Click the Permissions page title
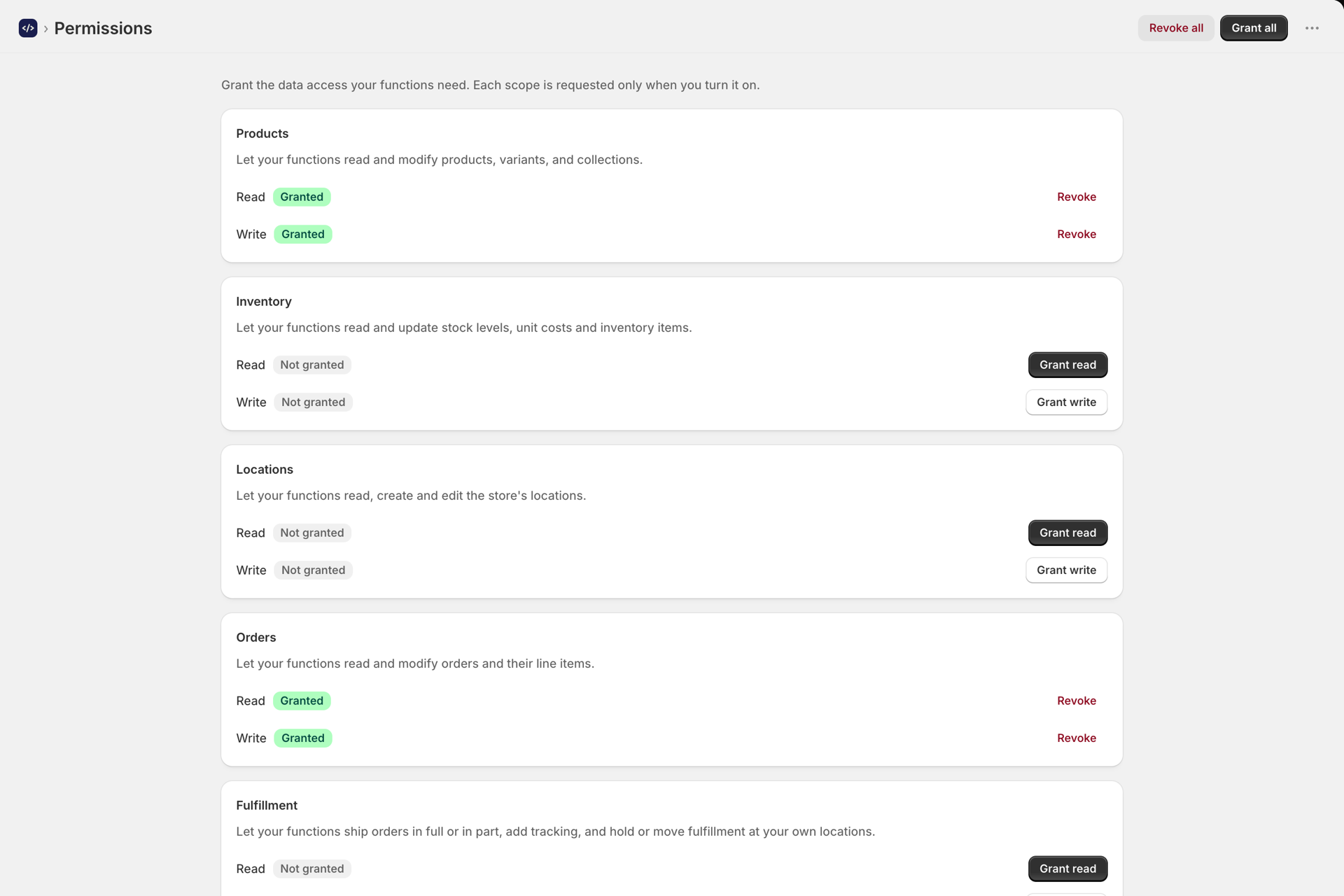 tap(103, 28)
